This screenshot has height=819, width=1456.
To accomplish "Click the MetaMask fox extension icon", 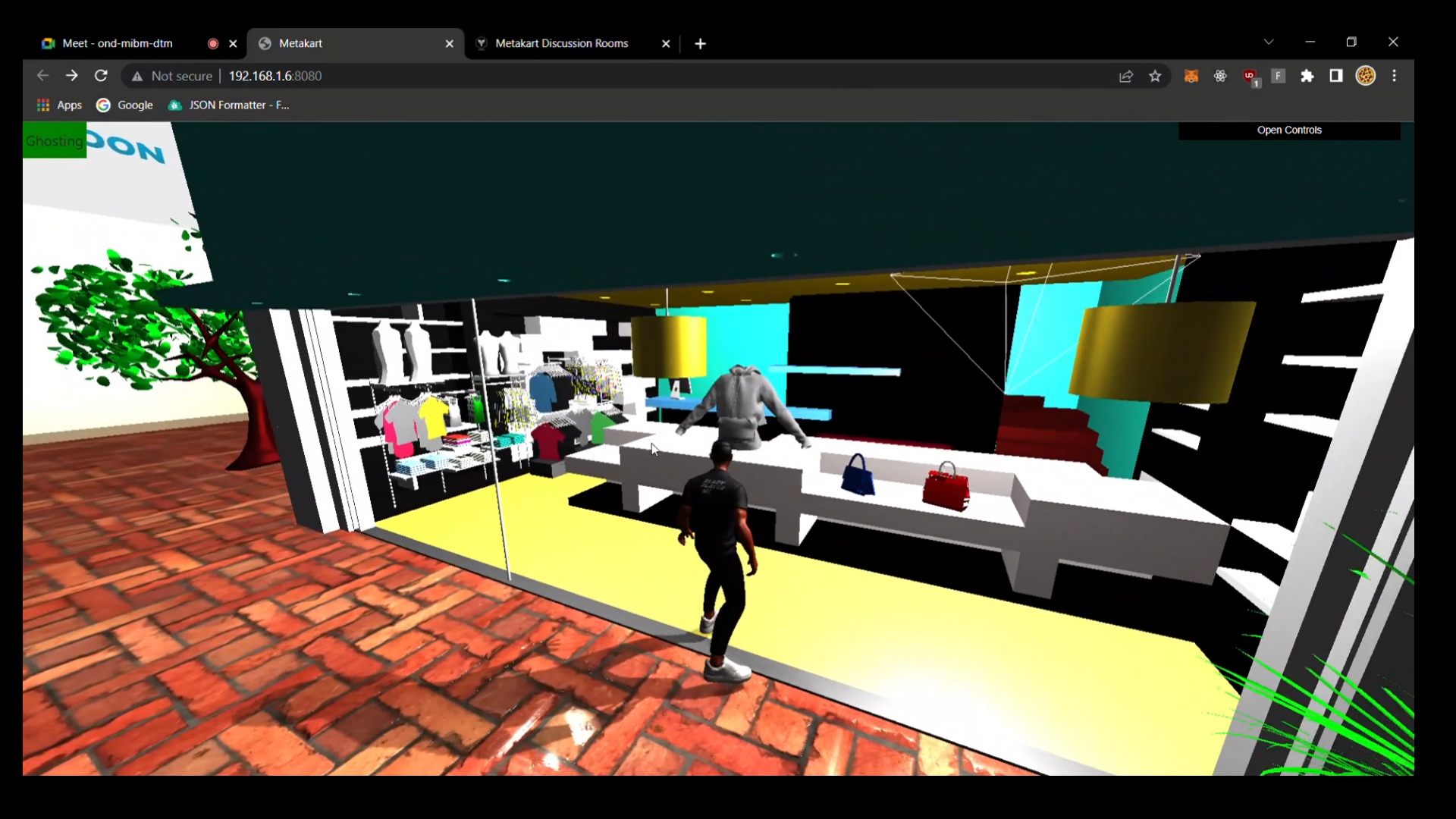I will tap(1191, 76).
